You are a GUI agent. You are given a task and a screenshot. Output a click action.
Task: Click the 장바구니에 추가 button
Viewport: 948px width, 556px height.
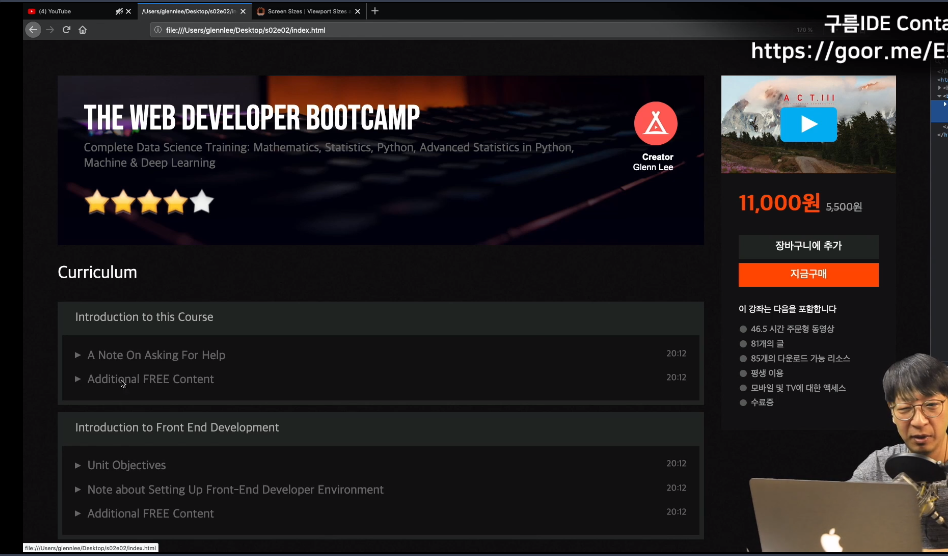pos(808,247)
